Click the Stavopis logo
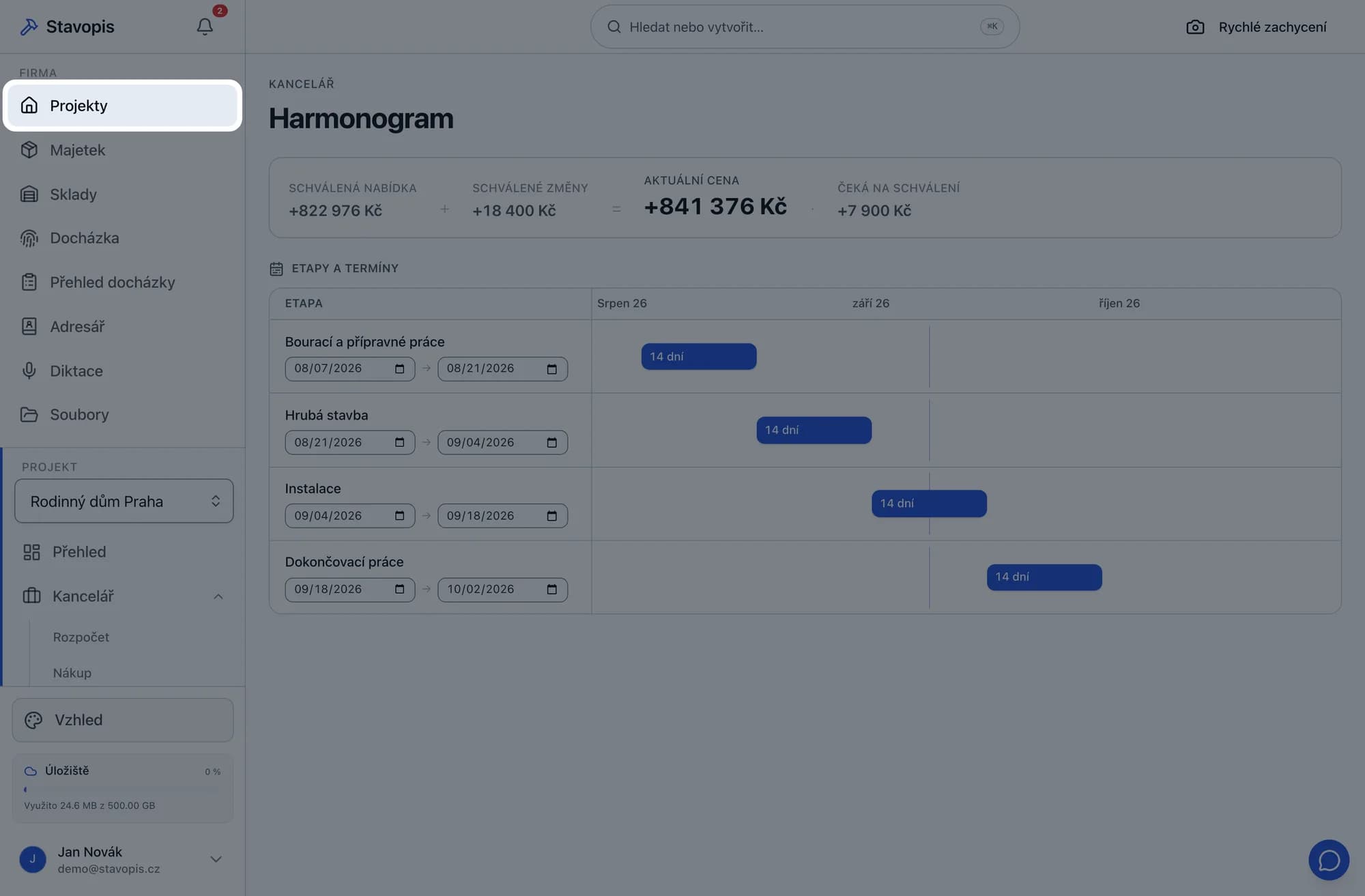1365x896 pixels. pyautogui.click(x=67, y=27)
